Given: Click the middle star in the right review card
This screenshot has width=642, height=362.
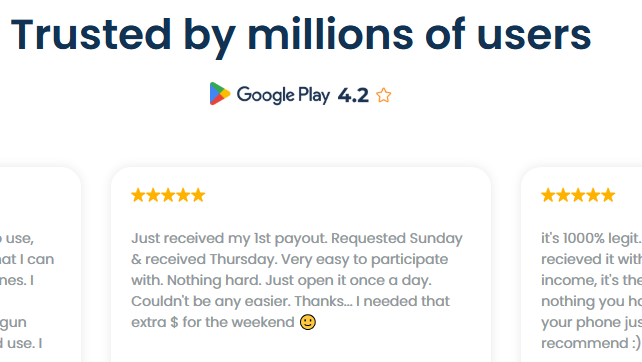Looking at the screenshot, I should pyautogui.click(x=578, y=195).
